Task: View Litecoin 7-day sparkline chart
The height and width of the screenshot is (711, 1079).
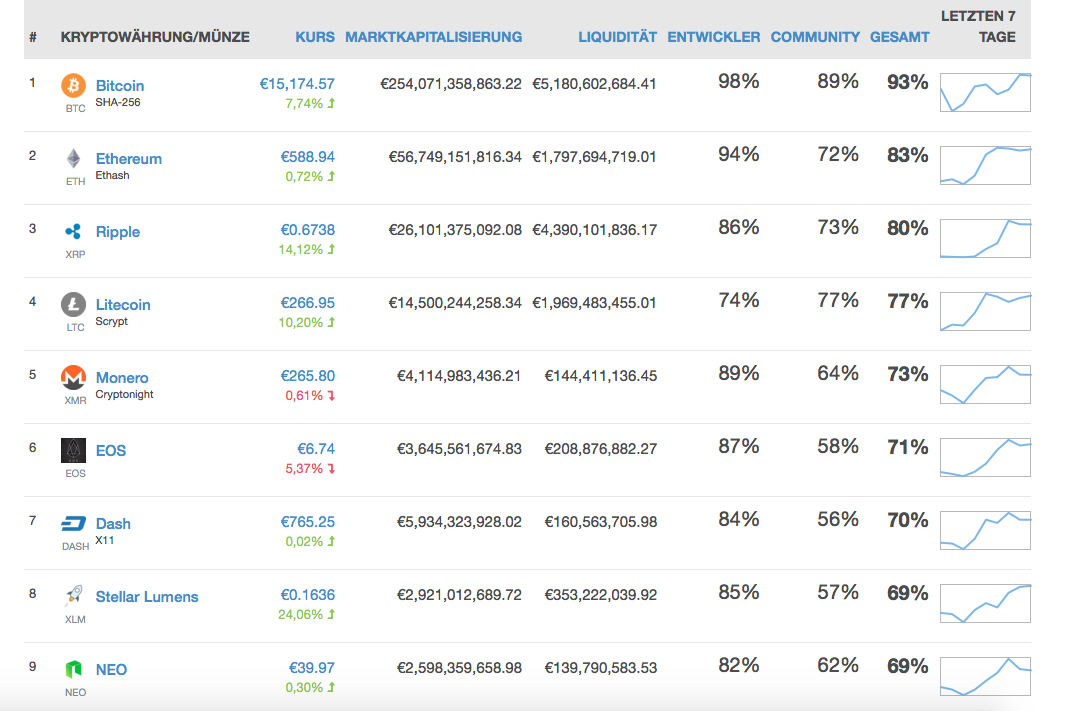Action: click(x=985, y=311)
